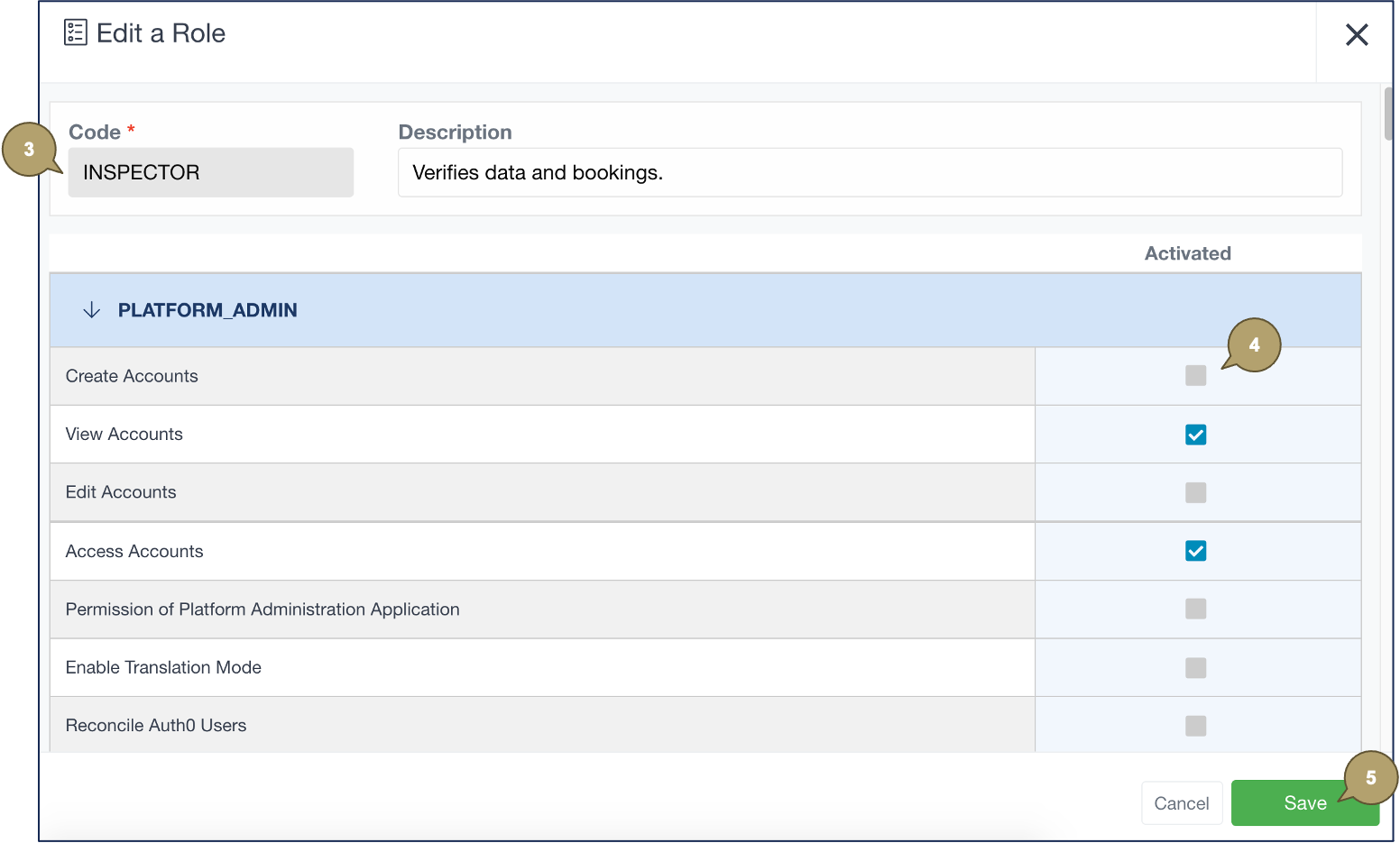The image size is (1400, 843).
Task: Click the step 4 callout marker
Action: coord(1254,345)
